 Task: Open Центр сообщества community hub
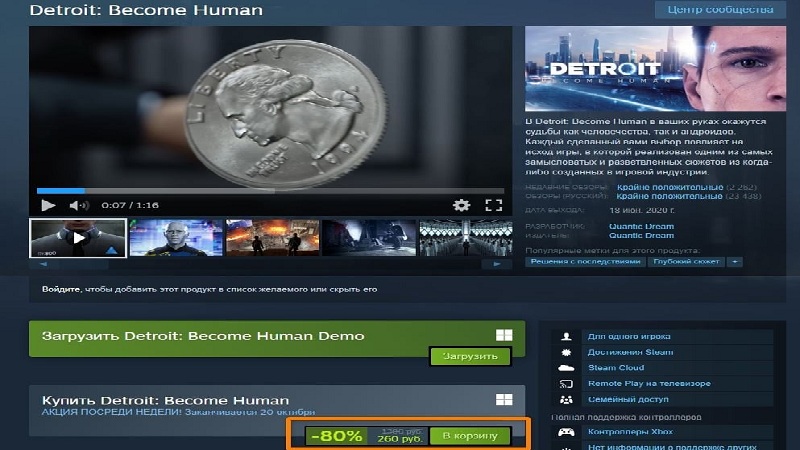click(x=720, y=9)
